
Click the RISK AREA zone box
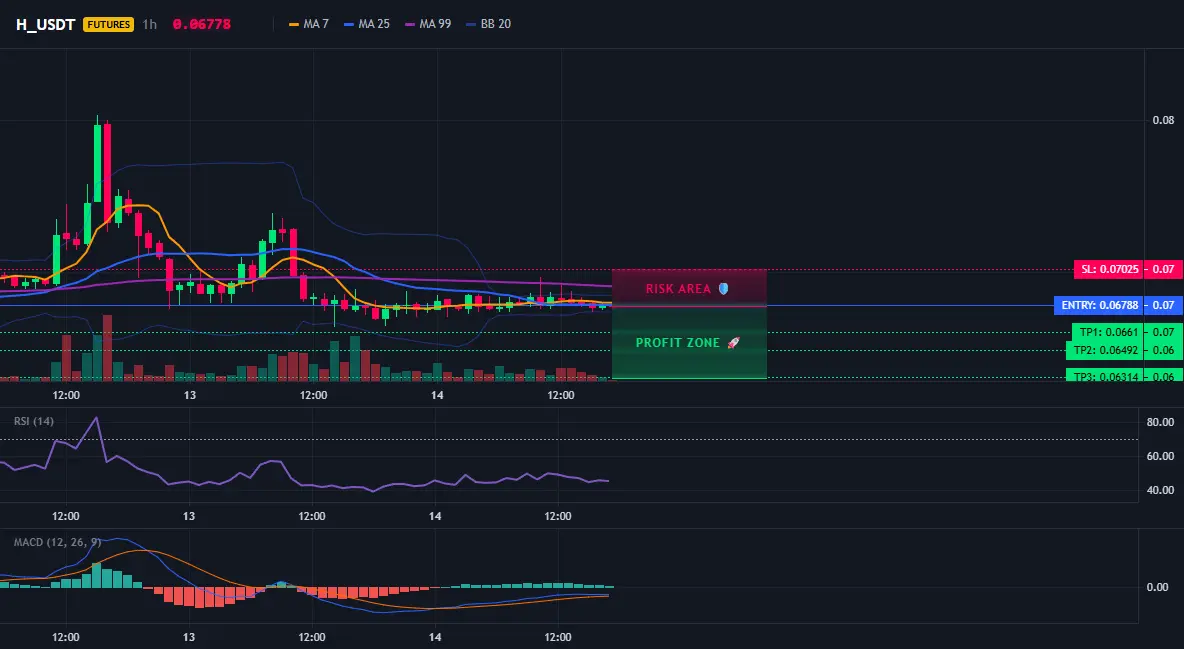click(x=689, y=288)
